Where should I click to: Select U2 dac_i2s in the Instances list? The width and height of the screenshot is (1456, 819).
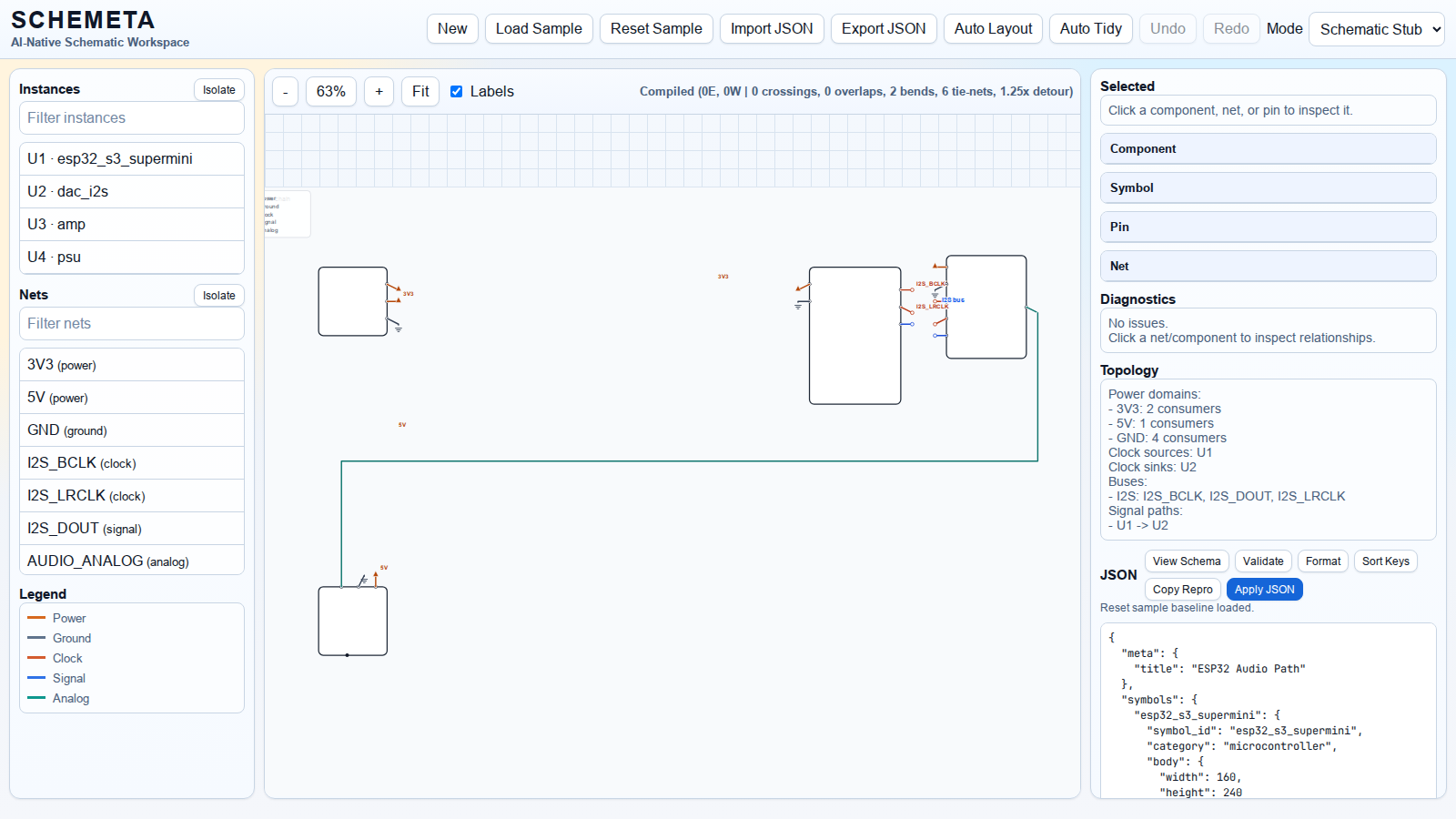[132, 192]
